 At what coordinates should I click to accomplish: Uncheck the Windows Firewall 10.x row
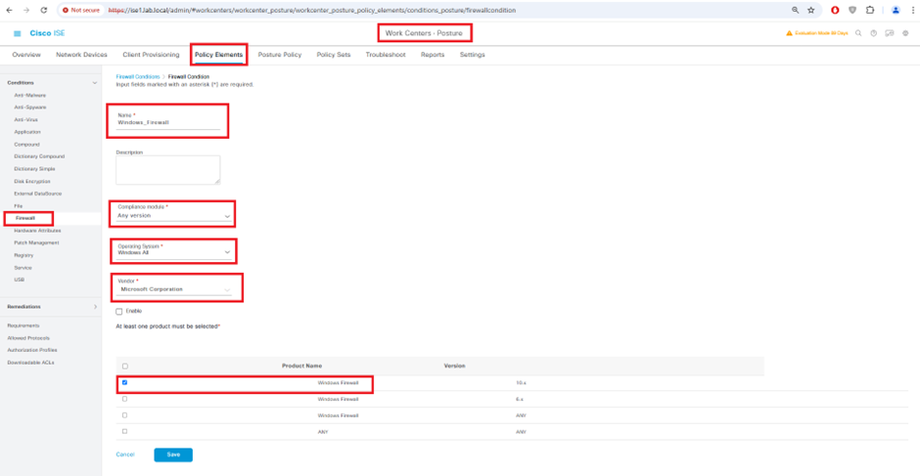pyautogui.click(x=124, y=382)
